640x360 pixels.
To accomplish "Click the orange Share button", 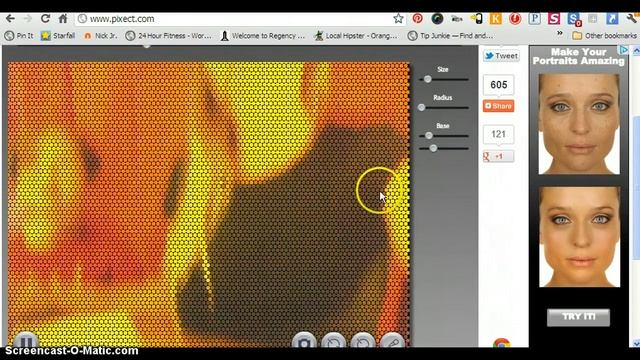I will (x=498, y=106).
